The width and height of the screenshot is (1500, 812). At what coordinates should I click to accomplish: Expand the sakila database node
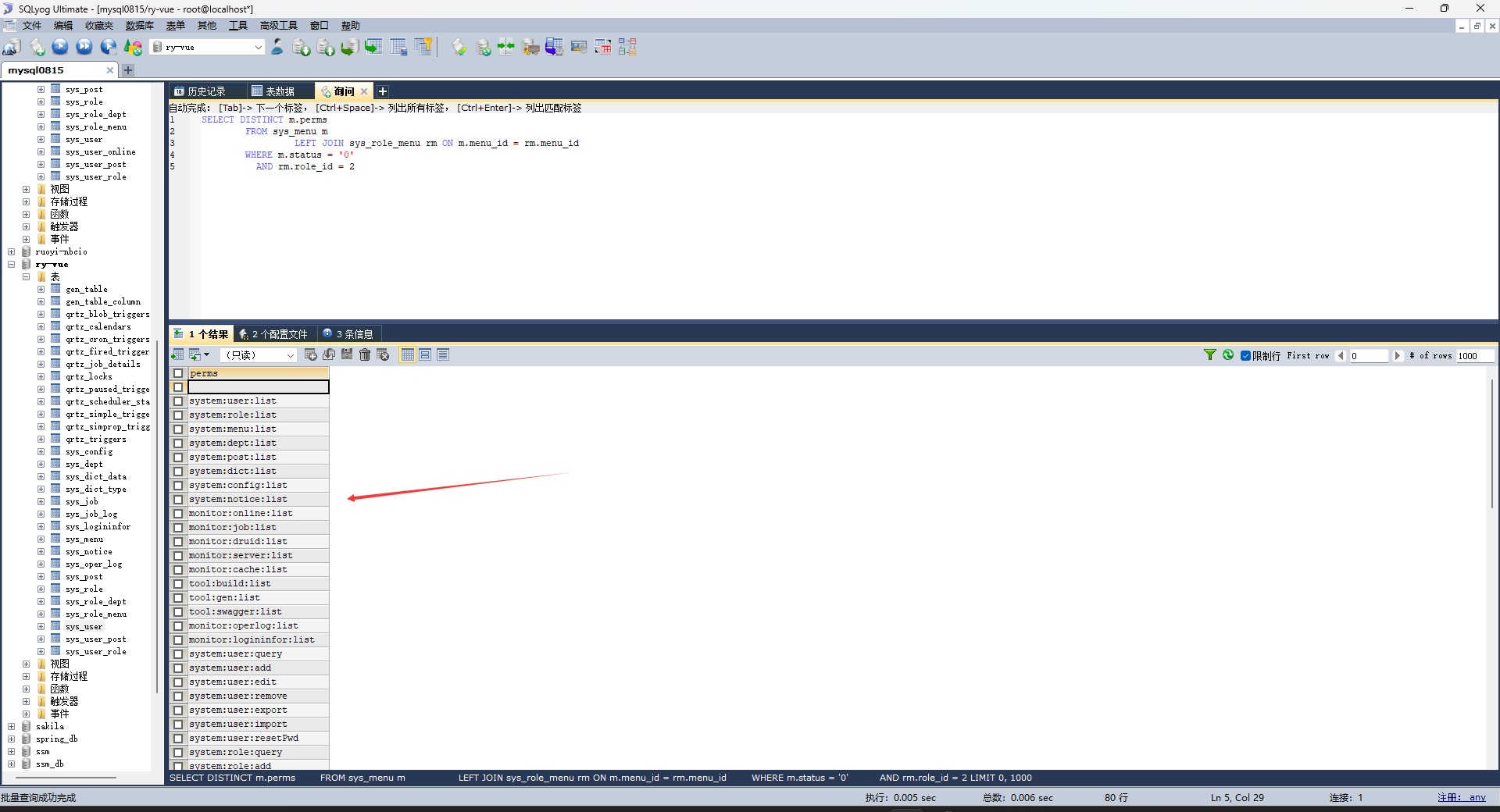pos(11,727)
